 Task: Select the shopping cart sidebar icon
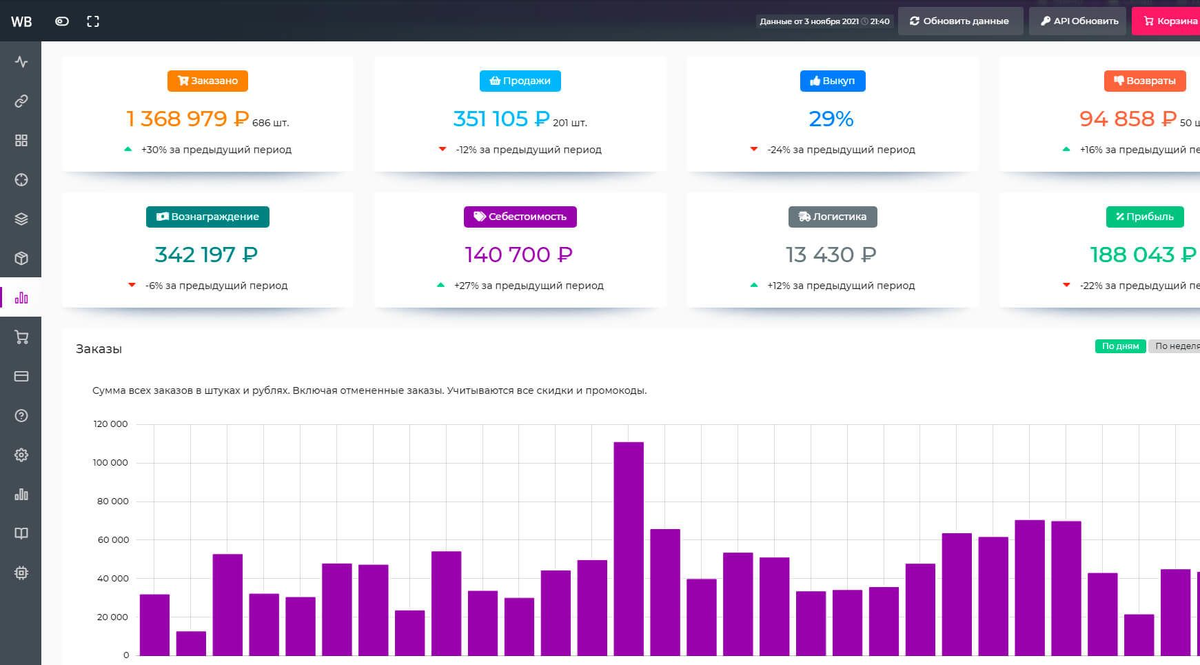21,337
